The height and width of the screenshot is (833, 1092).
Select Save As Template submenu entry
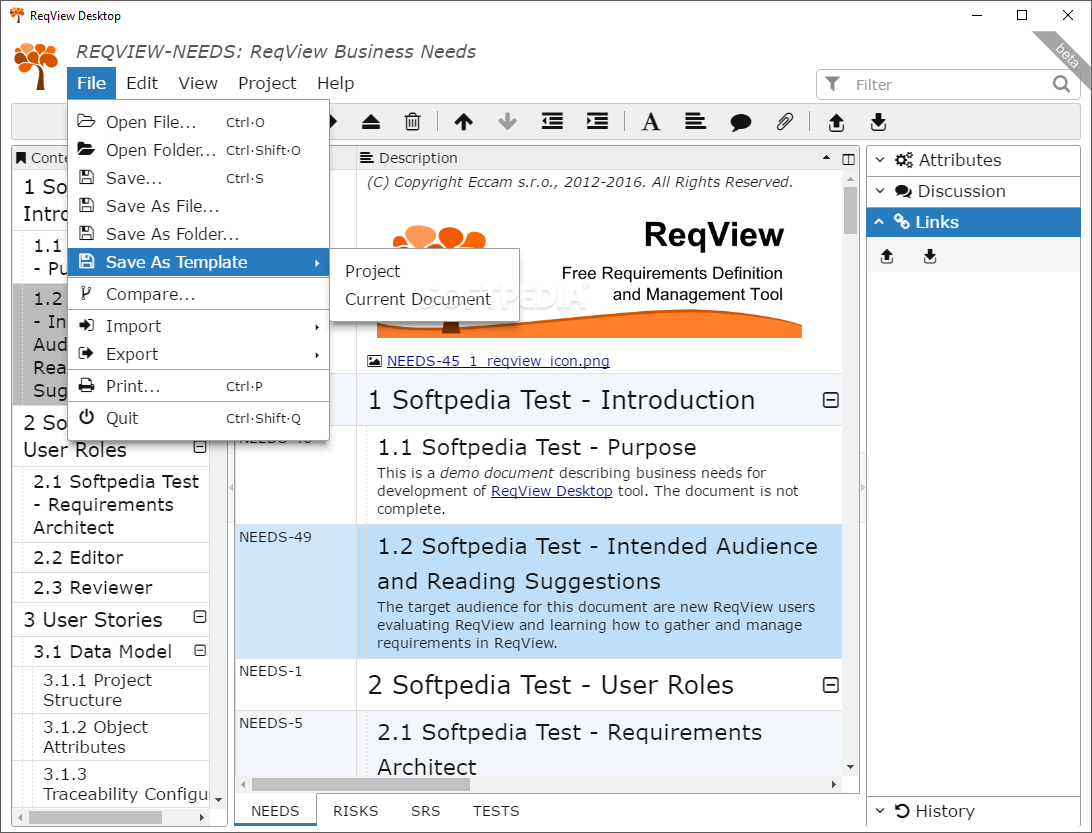click(x=198, y=262)
